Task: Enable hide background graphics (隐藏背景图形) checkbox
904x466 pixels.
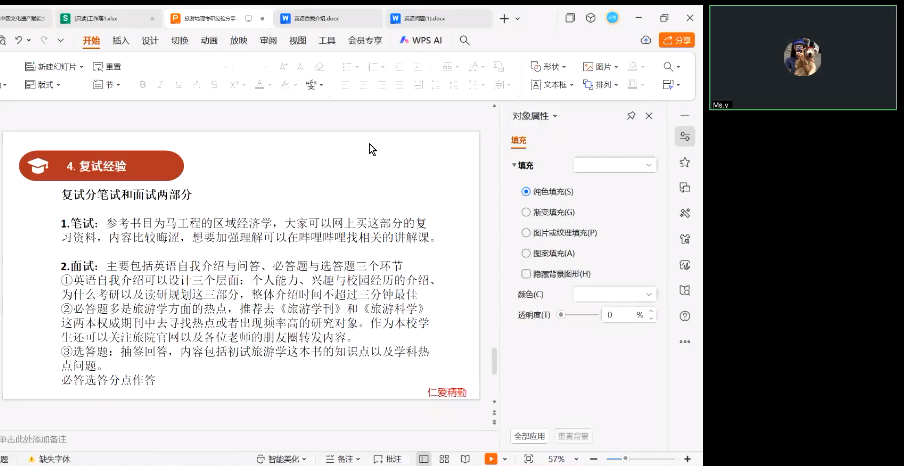Action: [526, 274]
